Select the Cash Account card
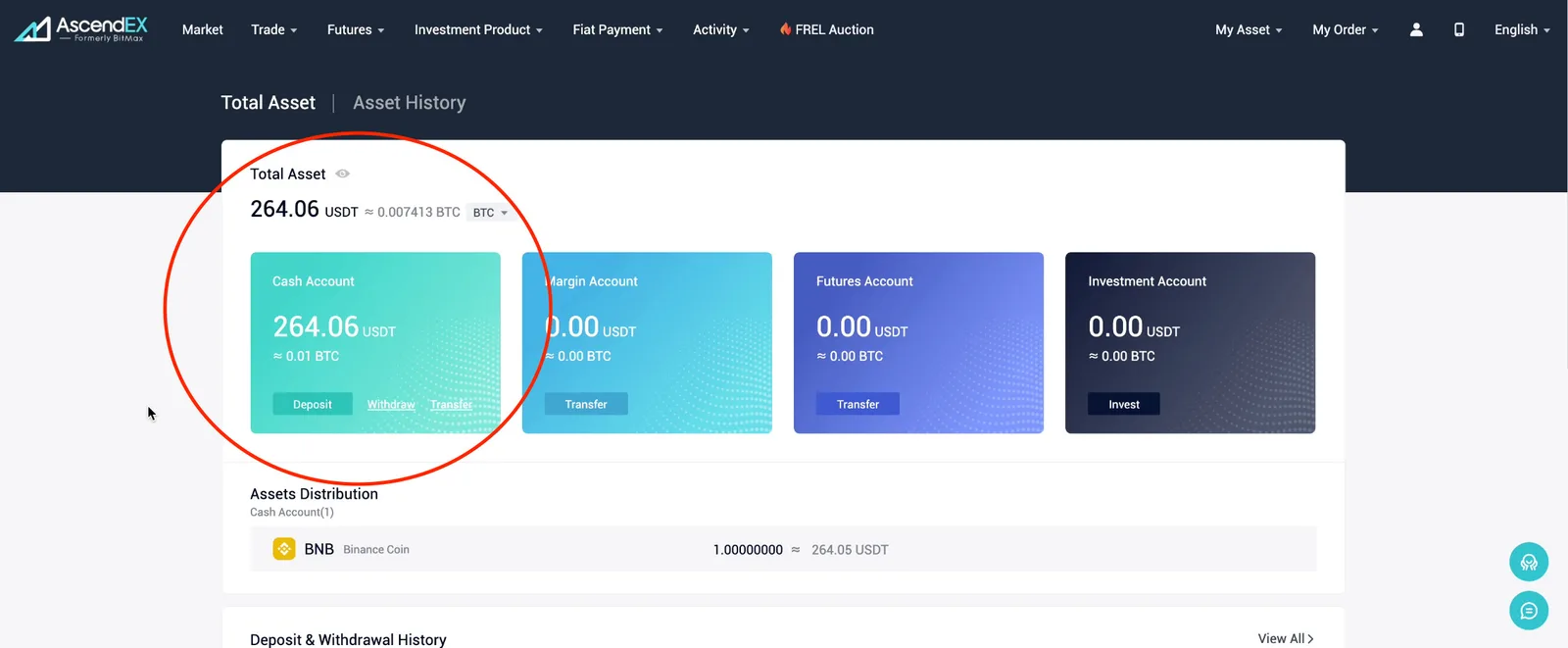Screen dimensions: 1568x648 click(375, 343)
